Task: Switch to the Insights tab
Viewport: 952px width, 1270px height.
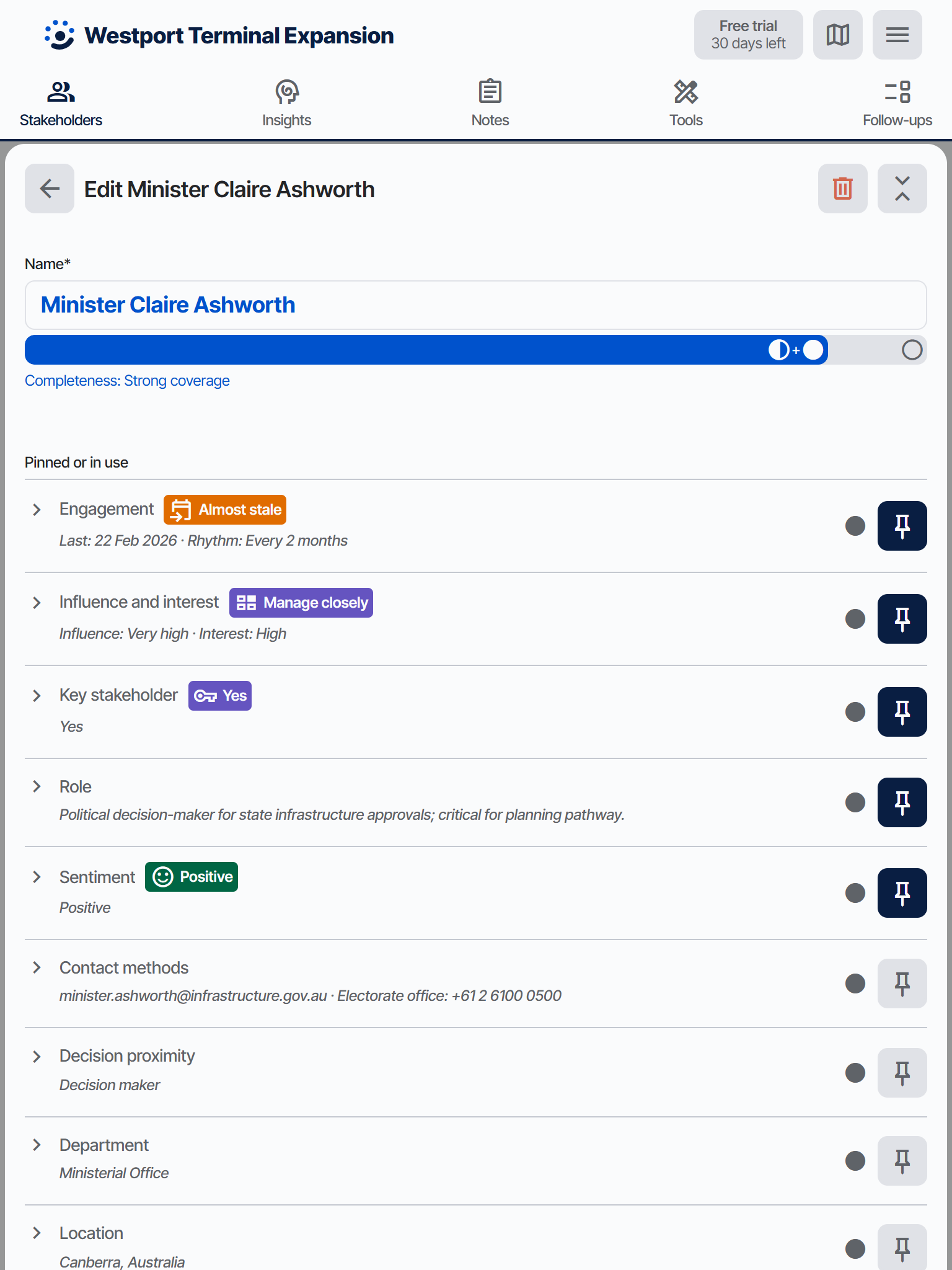Action: click(x=286, y=104)
